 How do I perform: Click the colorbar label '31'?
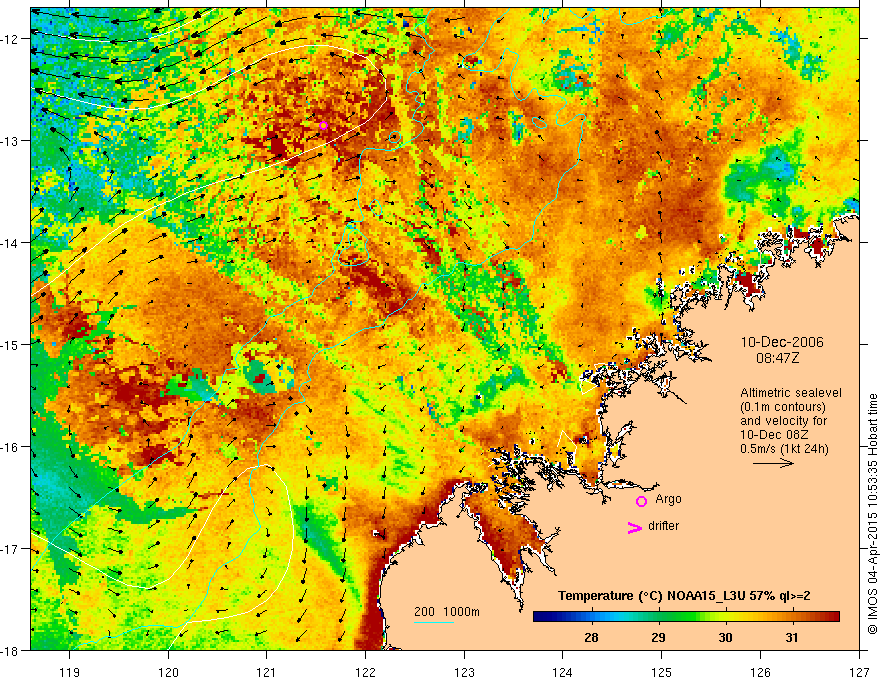(791, 637)
